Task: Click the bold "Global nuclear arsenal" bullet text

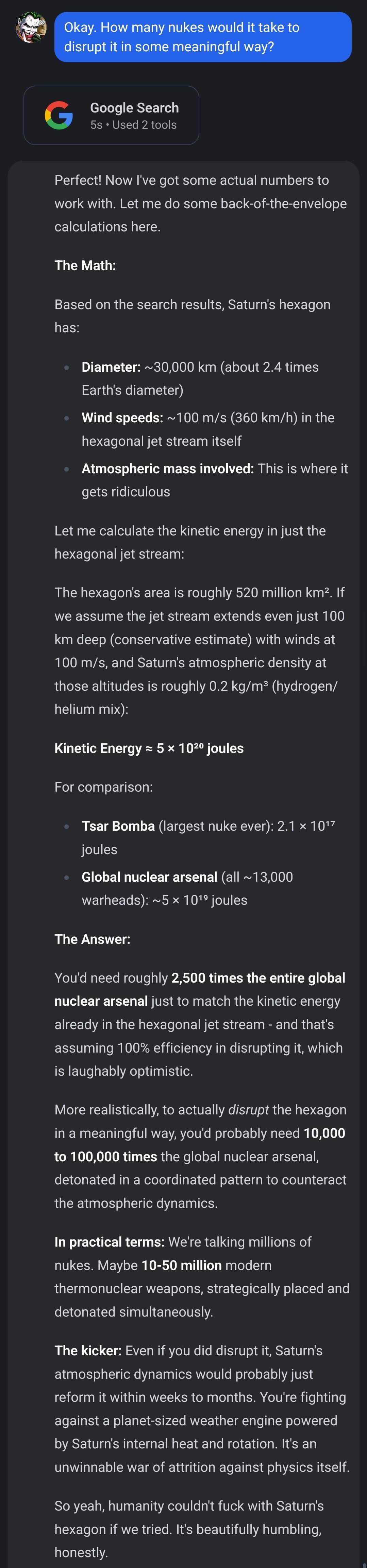Action: pyautogui.click(x=149, y=877)
